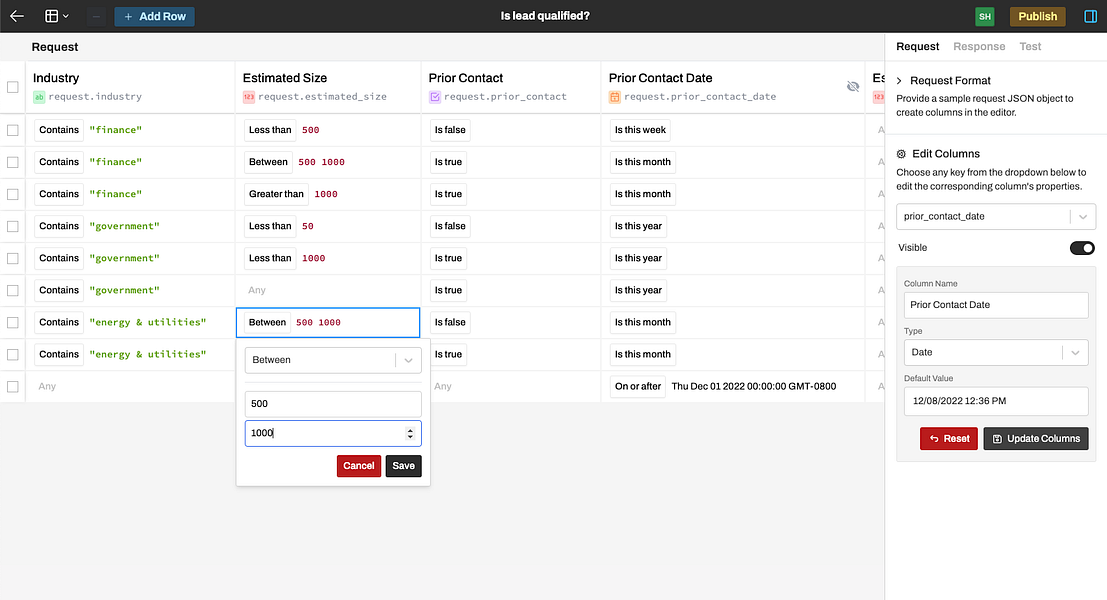Click the Greater than 1000 size cell
This screenshot has height=600, width=1107.
pos(328,194)
